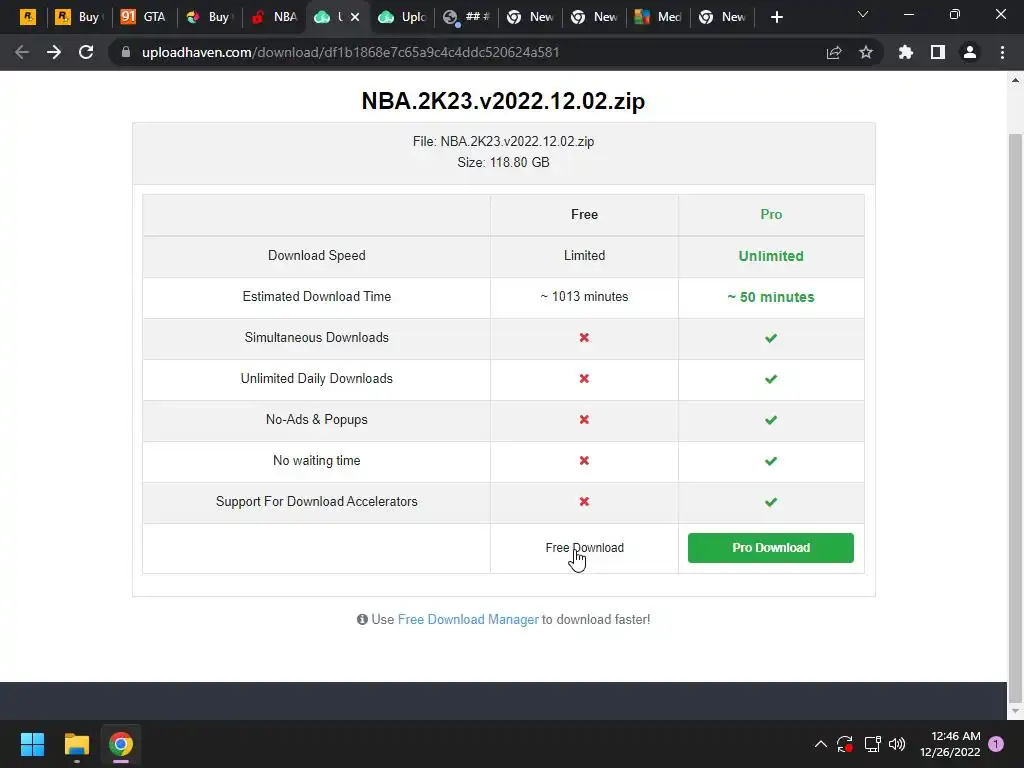Screen dimensions: 1024x768
Task: Open the network tray icon
Action: click(x=872, y=744)
